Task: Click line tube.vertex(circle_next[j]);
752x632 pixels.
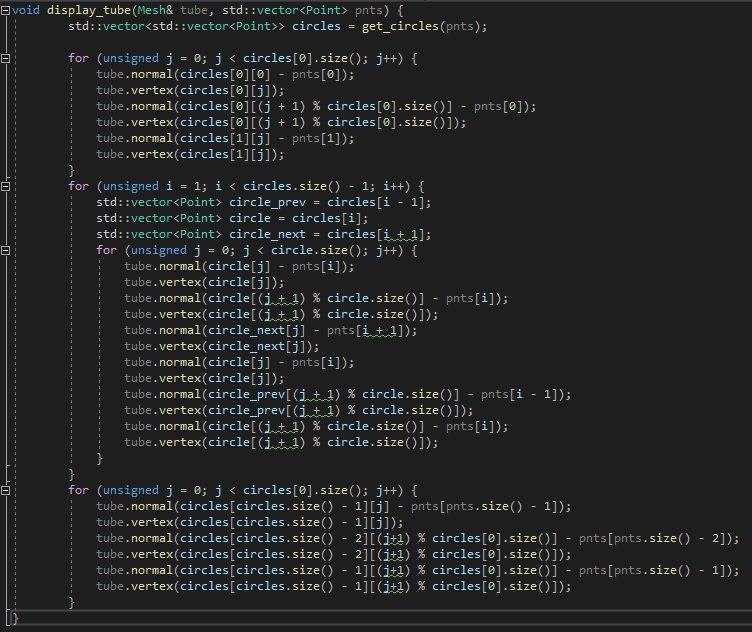Action: tap(222, 346)
